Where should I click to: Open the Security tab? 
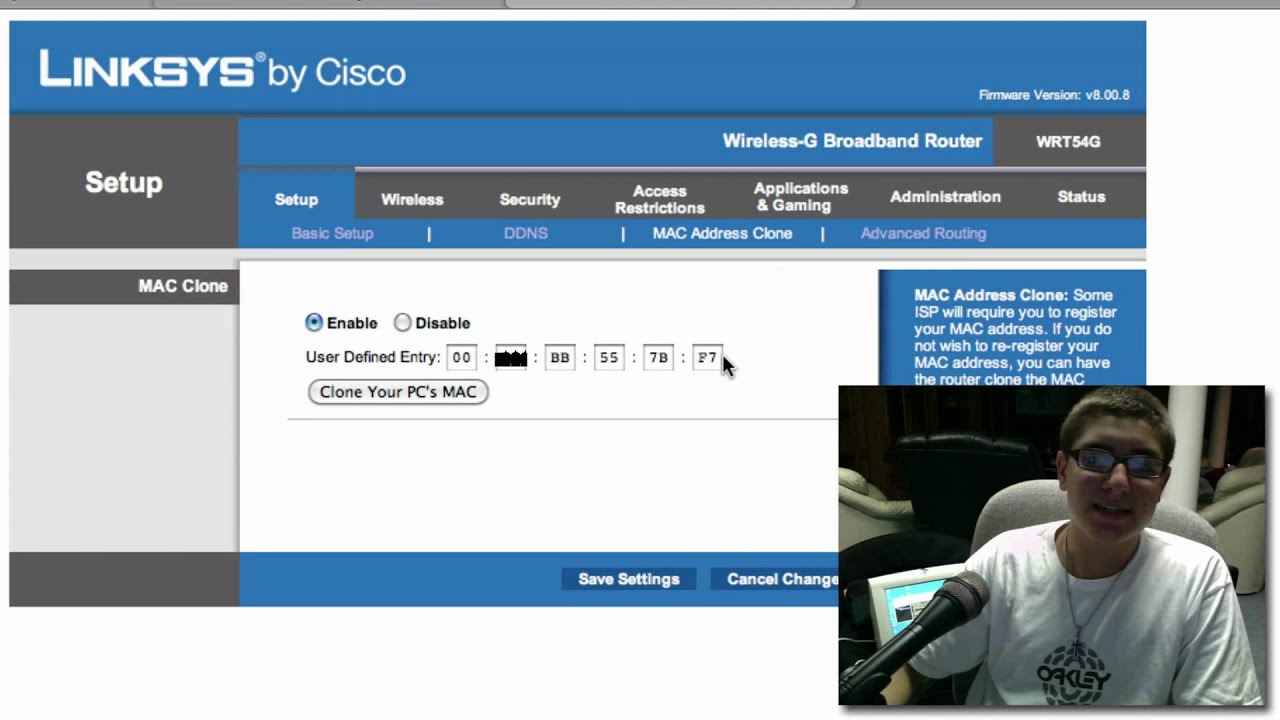(x=530, y=199)
